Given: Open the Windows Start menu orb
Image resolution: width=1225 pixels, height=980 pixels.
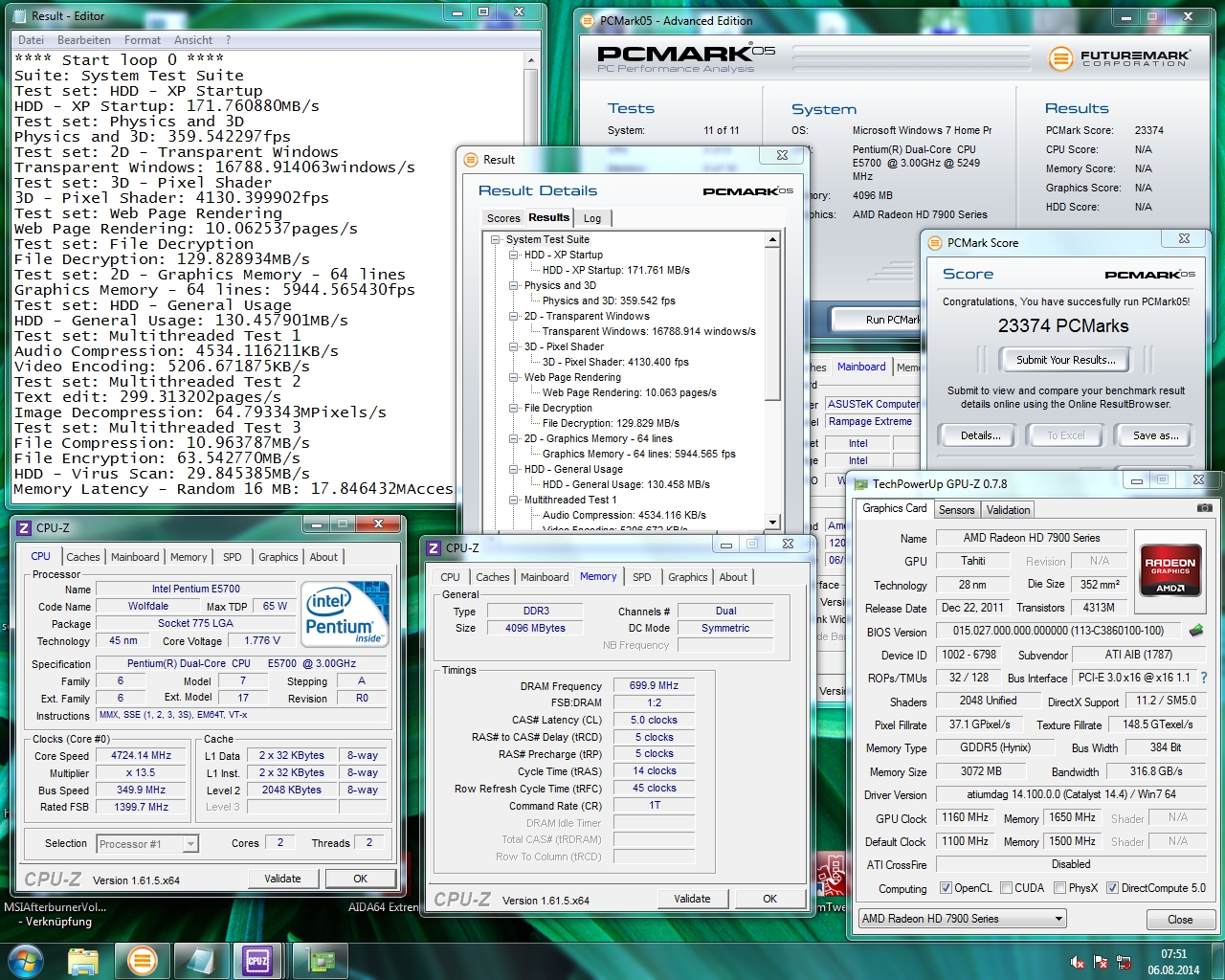Looking at the screenshot, I should click(24, 960).
